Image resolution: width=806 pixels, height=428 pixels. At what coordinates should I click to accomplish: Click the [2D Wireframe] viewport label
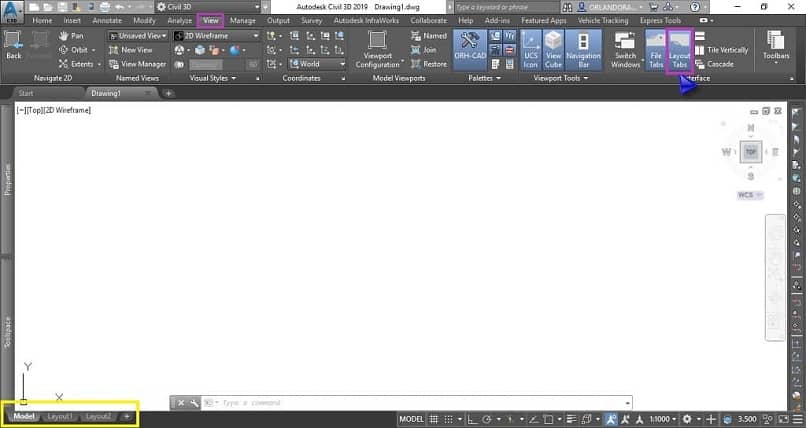click(67, 110)
